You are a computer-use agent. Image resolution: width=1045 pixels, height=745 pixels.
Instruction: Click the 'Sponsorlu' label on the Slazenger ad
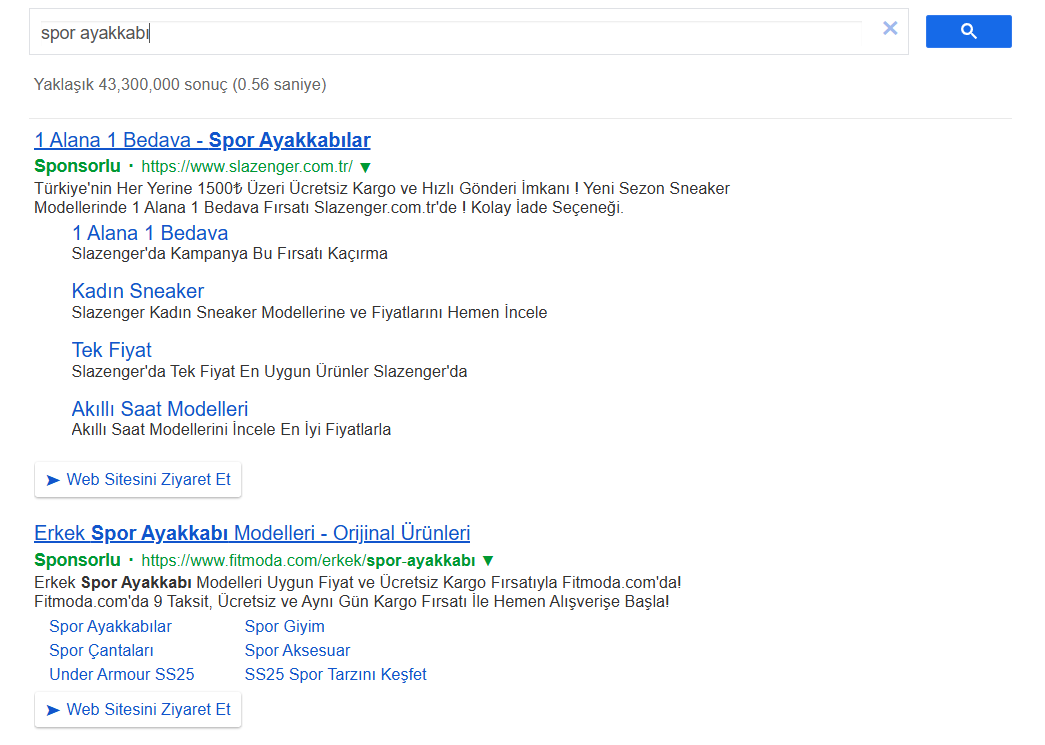click(x=77, y=166)
